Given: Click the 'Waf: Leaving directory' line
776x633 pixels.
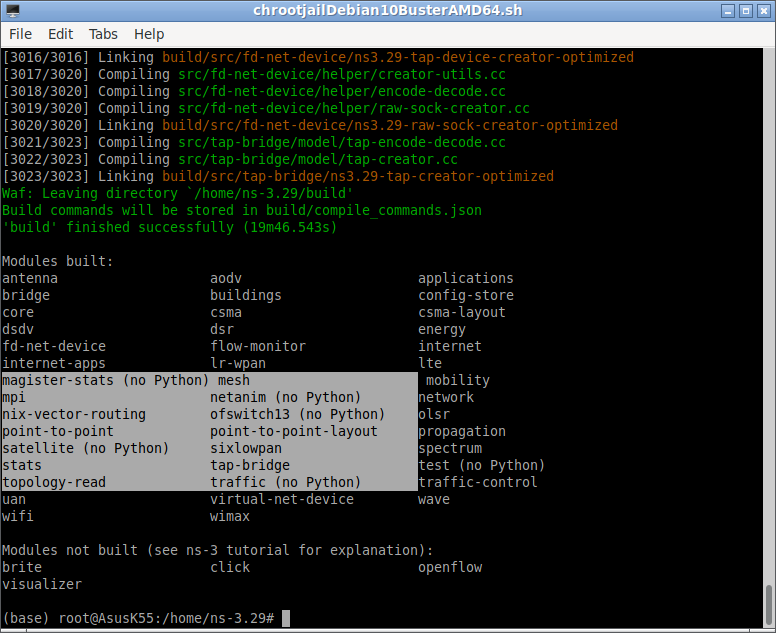Looking at the screenshot, I should click(x=178, y=194).
